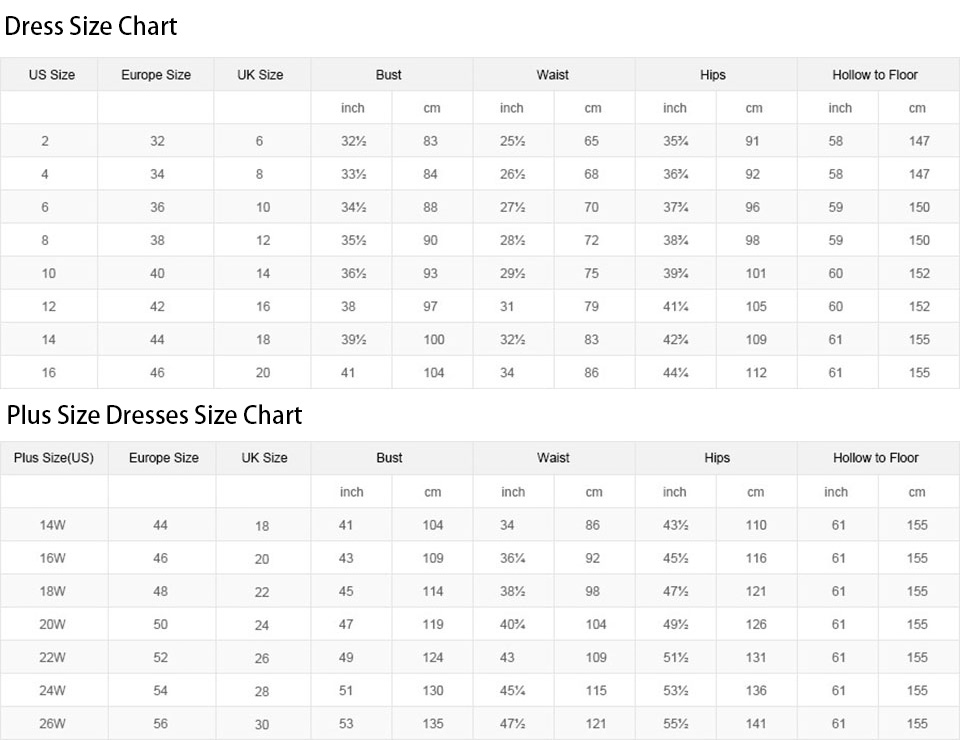Click the 20W plus size row label
The image size is (960, 740).
pyautogui.click(x=53, y=624)
